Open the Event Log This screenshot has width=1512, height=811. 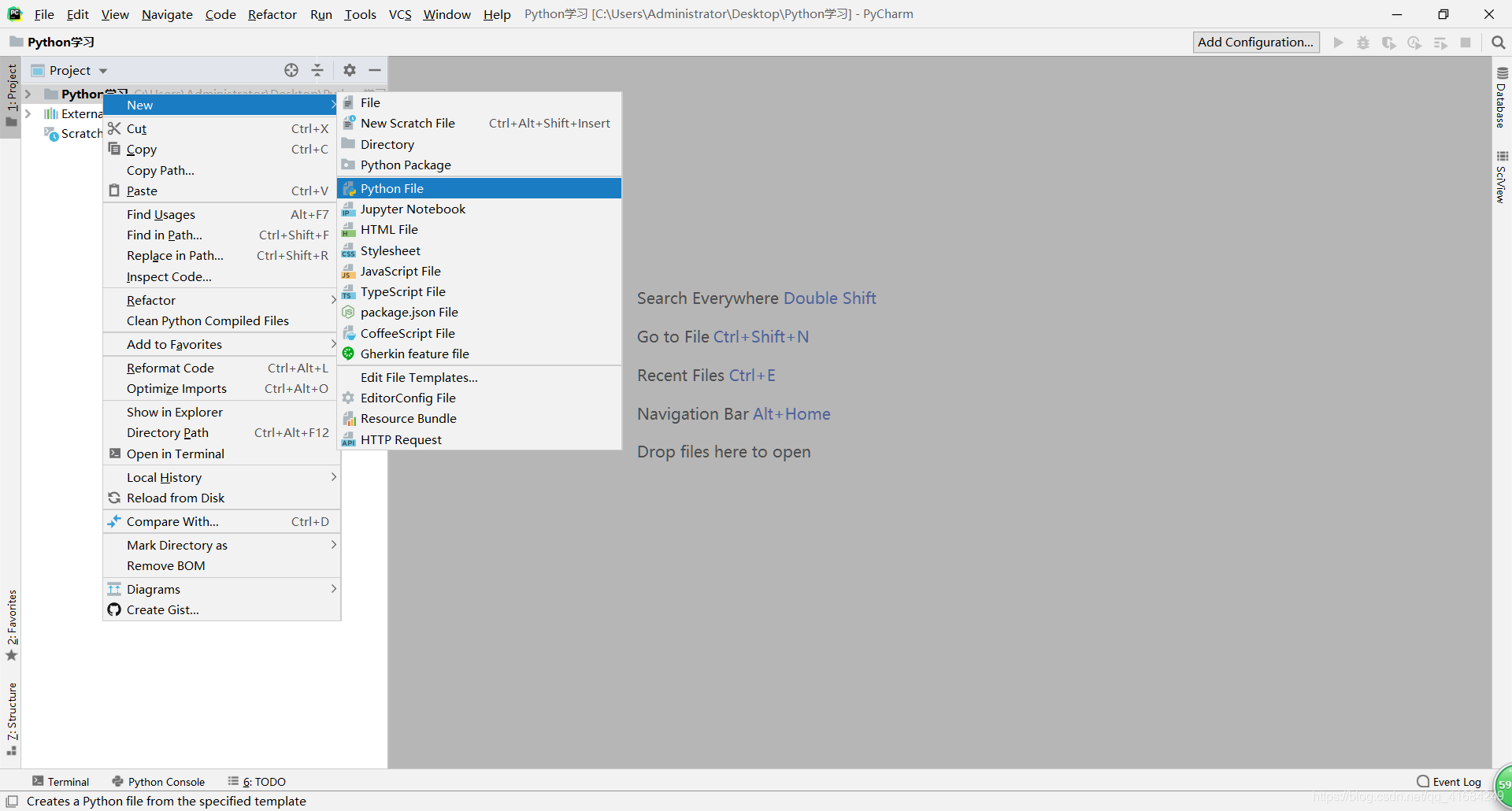(1449, 781)
